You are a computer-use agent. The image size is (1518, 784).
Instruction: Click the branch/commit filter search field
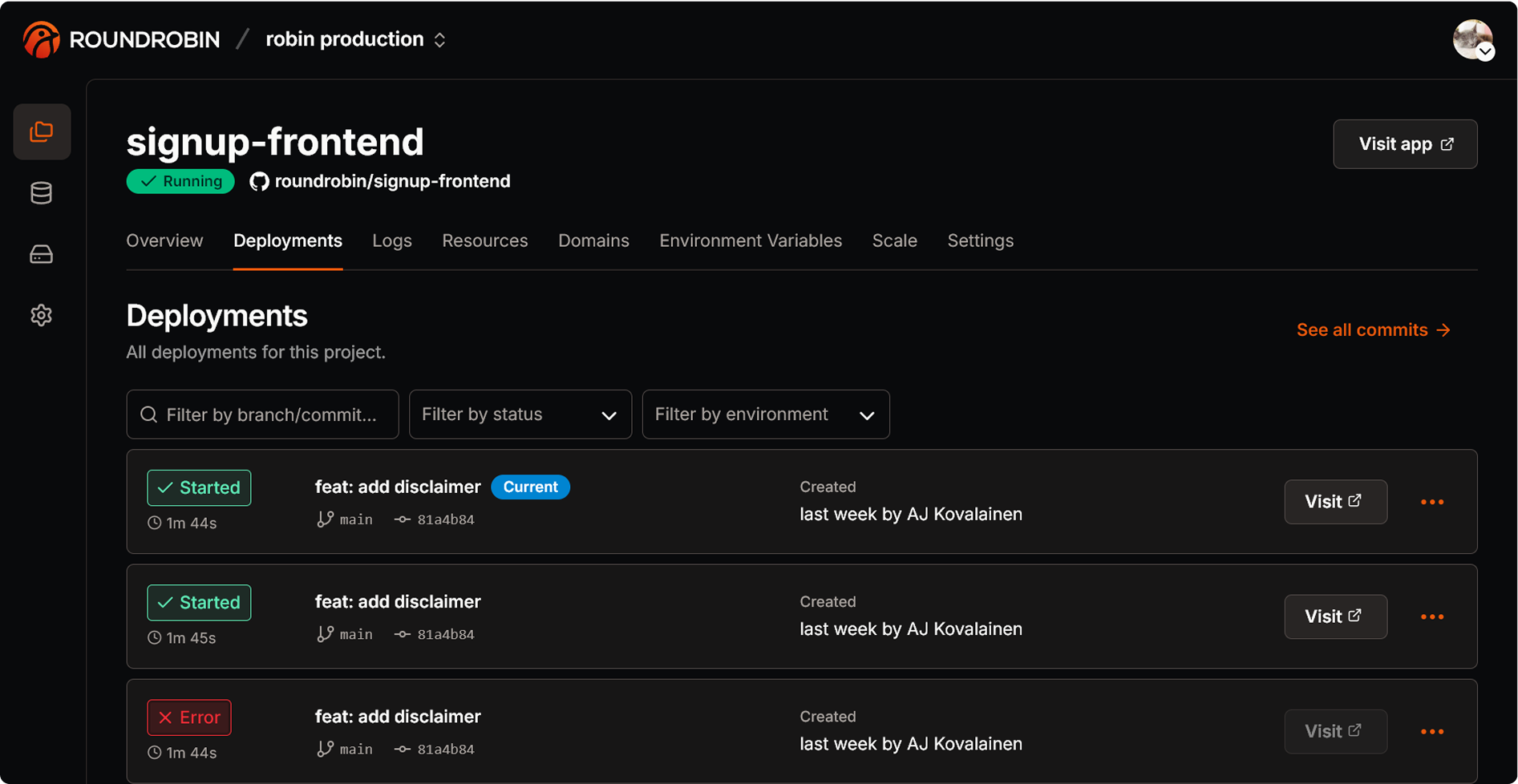(x=262, y=414)
